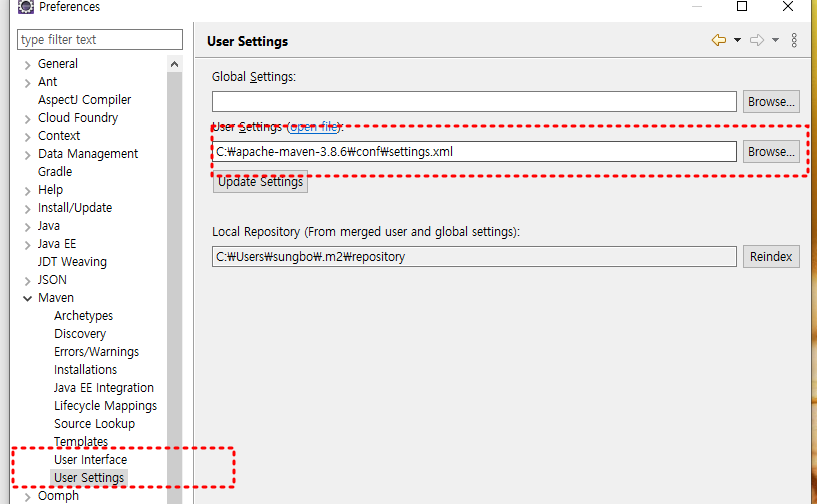Open the back history dropdown arrow
This screenshot has width=817, height=504.
(737, 40)
